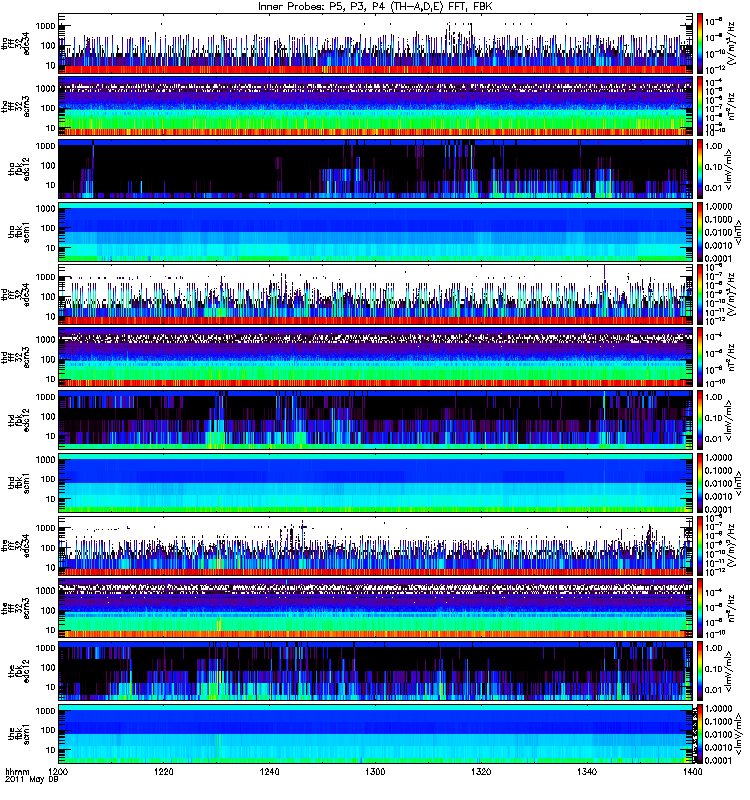Click the 'the fbk scm1' y-axis title
The image size is (750, 800).
(x=19, y=734)
